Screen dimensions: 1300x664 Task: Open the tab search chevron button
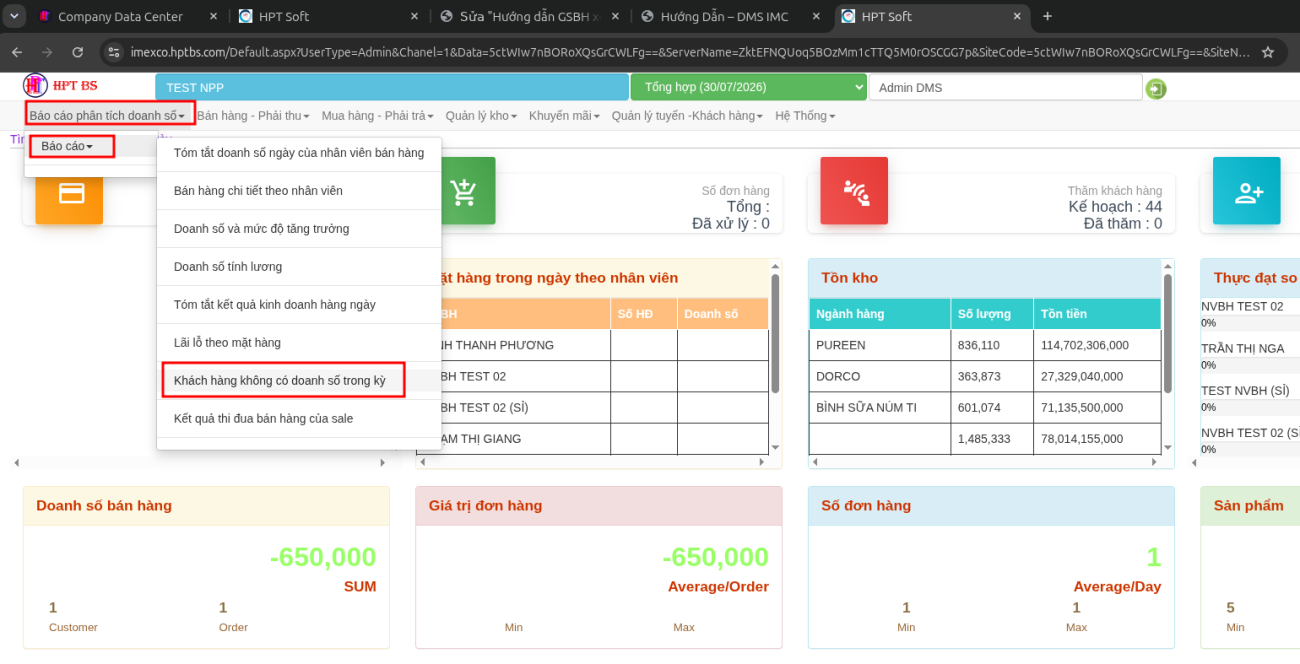[x=15, y=16]
